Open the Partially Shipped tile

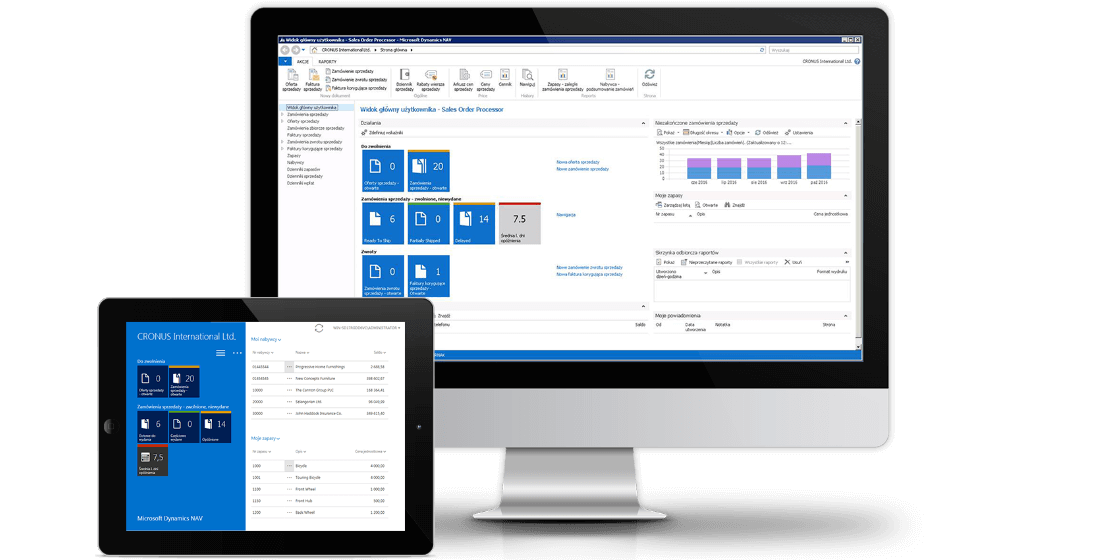tap(429, 224)
